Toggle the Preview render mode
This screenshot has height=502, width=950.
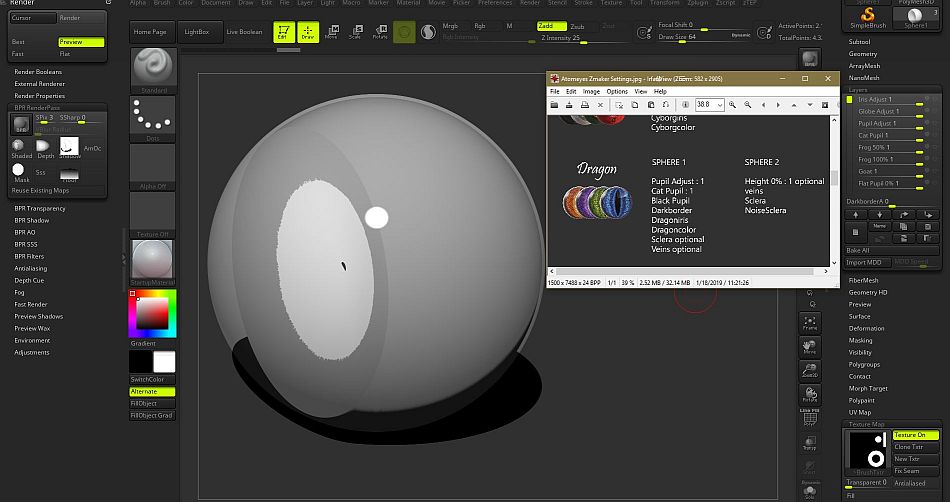tap(81, 42)
